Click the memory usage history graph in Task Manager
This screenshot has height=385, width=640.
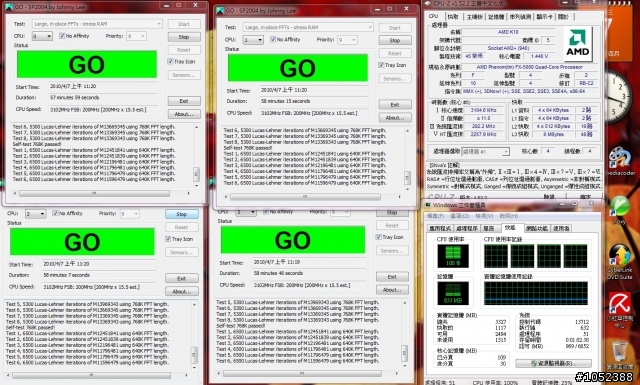click(x=536, y=293)
